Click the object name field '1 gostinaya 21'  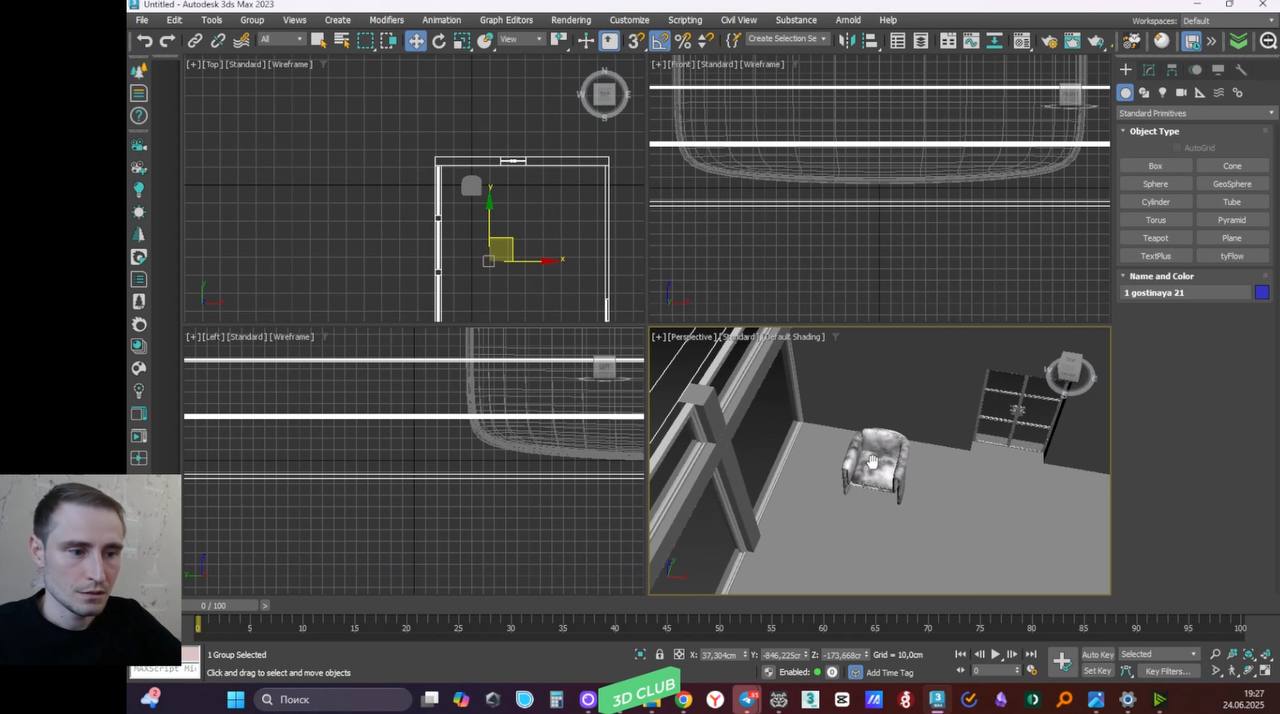tap(1187, 293)
